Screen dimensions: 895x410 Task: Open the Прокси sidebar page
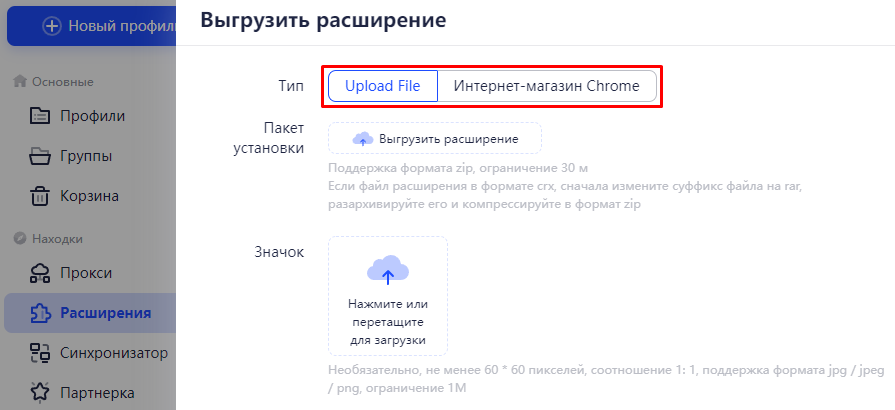pyautogui.click(x=88, y=274)
